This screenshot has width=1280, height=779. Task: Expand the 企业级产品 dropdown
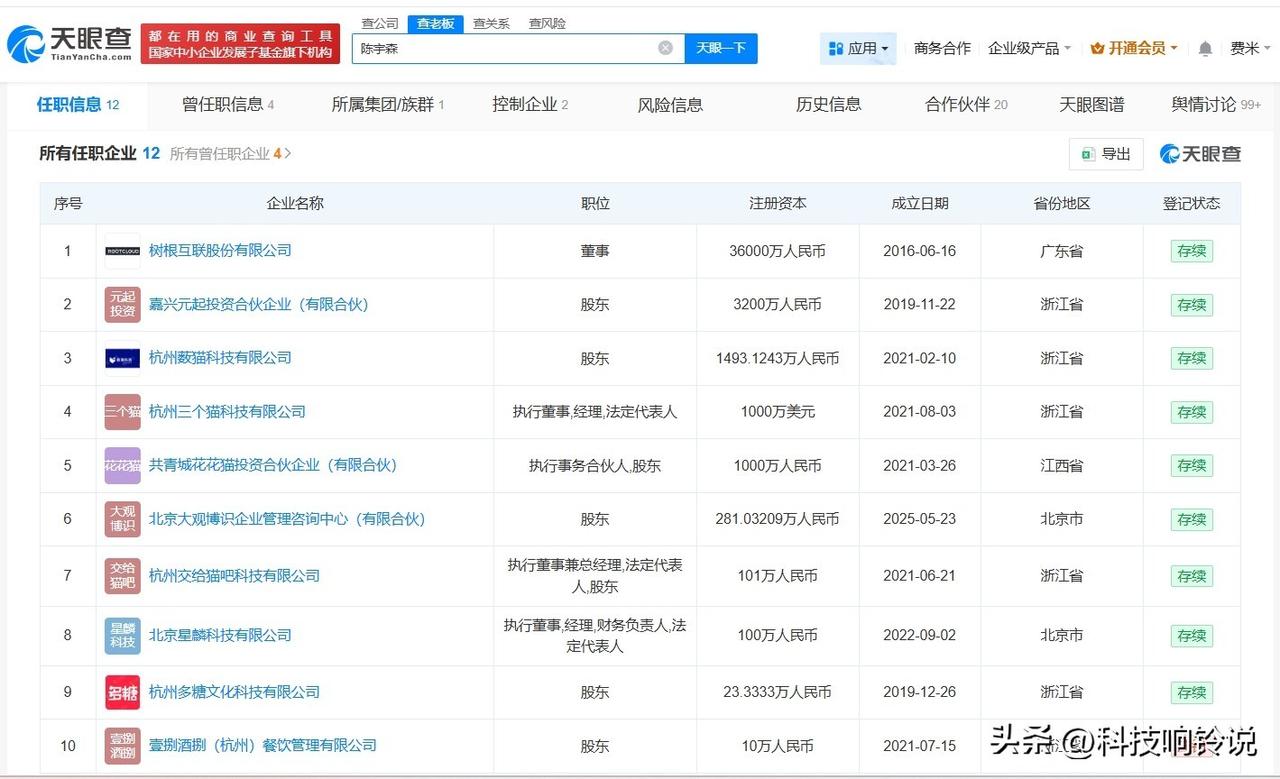point(1067,49)
